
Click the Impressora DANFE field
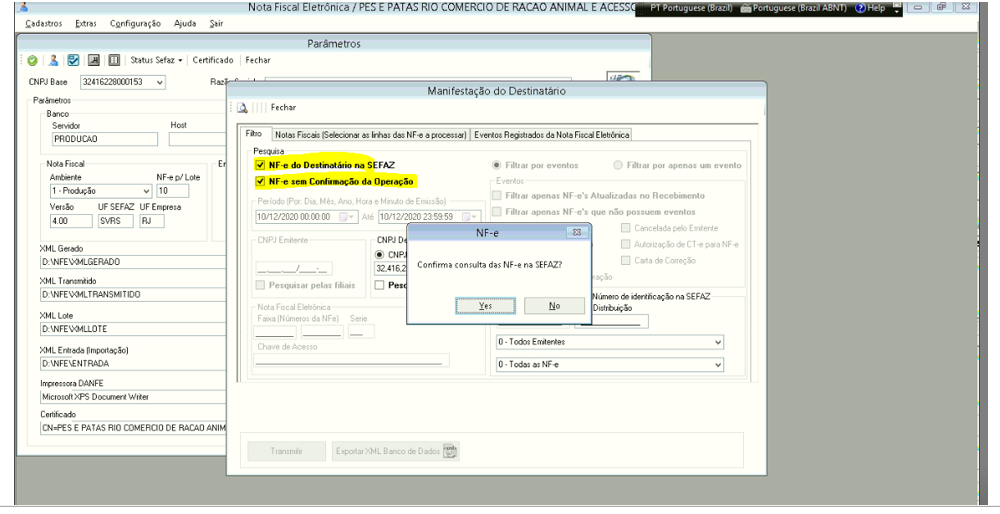[x=133, y=397]
